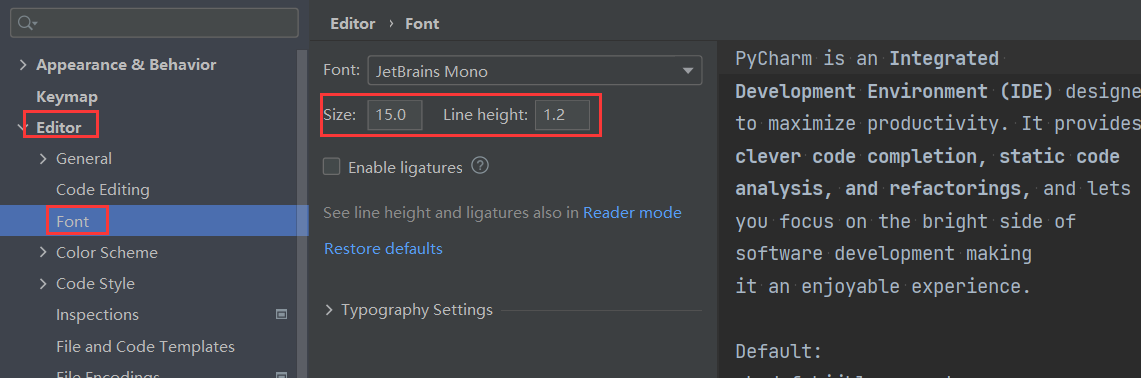
Task: Click Restore defaults link
Action: pyautogui.click(x=383, y=248)
